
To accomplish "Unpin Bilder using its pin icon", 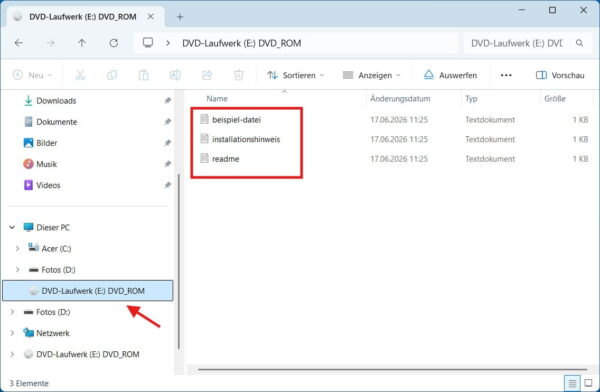I will (167, 142).
